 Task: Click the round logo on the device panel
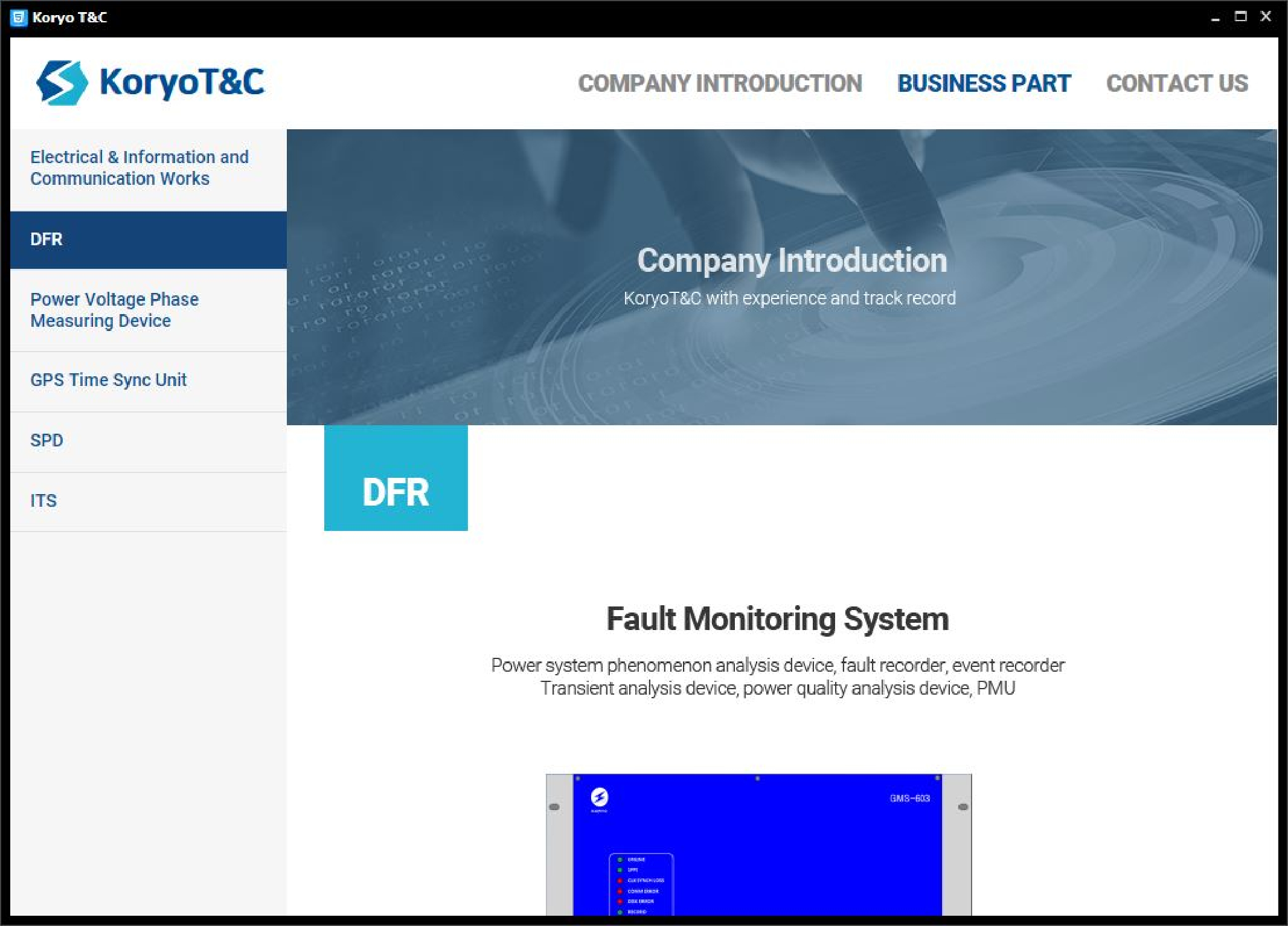tap(599, 798)
